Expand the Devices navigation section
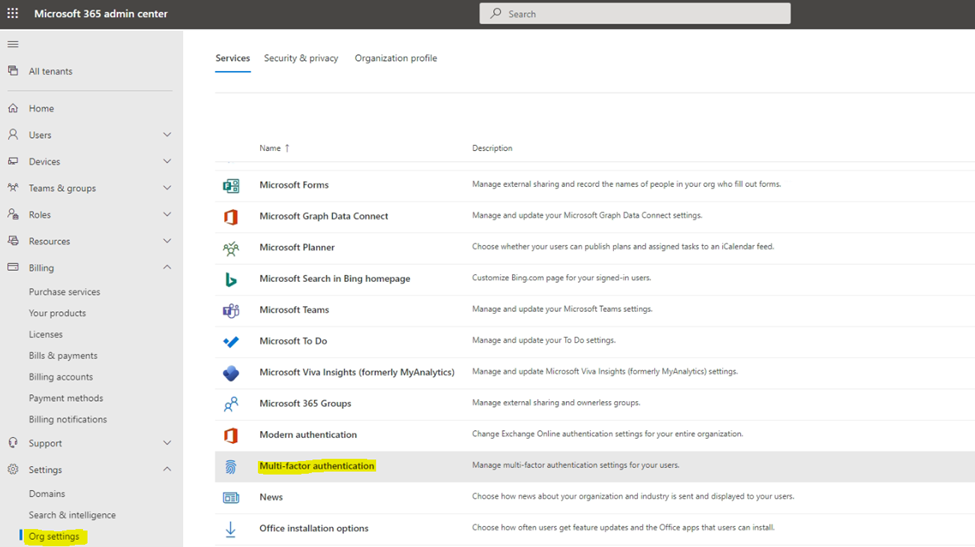 click(x=167, y=162)
